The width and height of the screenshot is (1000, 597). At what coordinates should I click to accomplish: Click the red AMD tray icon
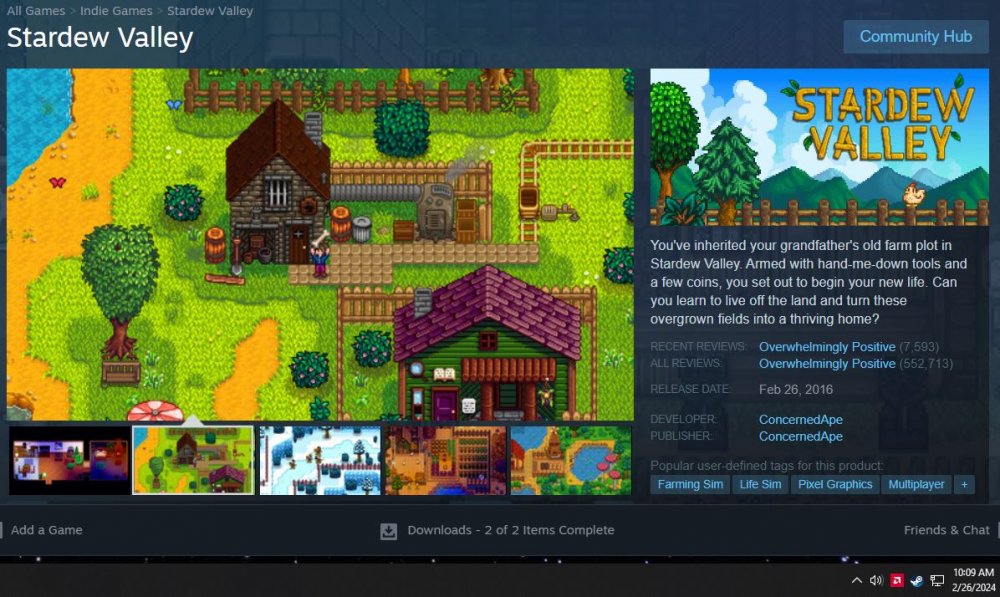coord(897,580)
